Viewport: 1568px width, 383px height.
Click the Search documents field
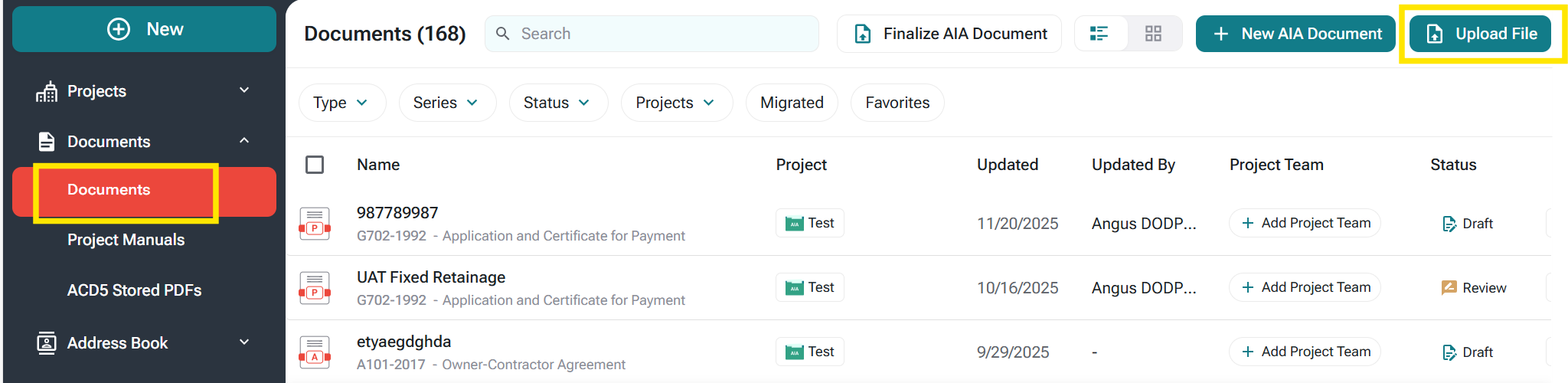pos(658,34)
